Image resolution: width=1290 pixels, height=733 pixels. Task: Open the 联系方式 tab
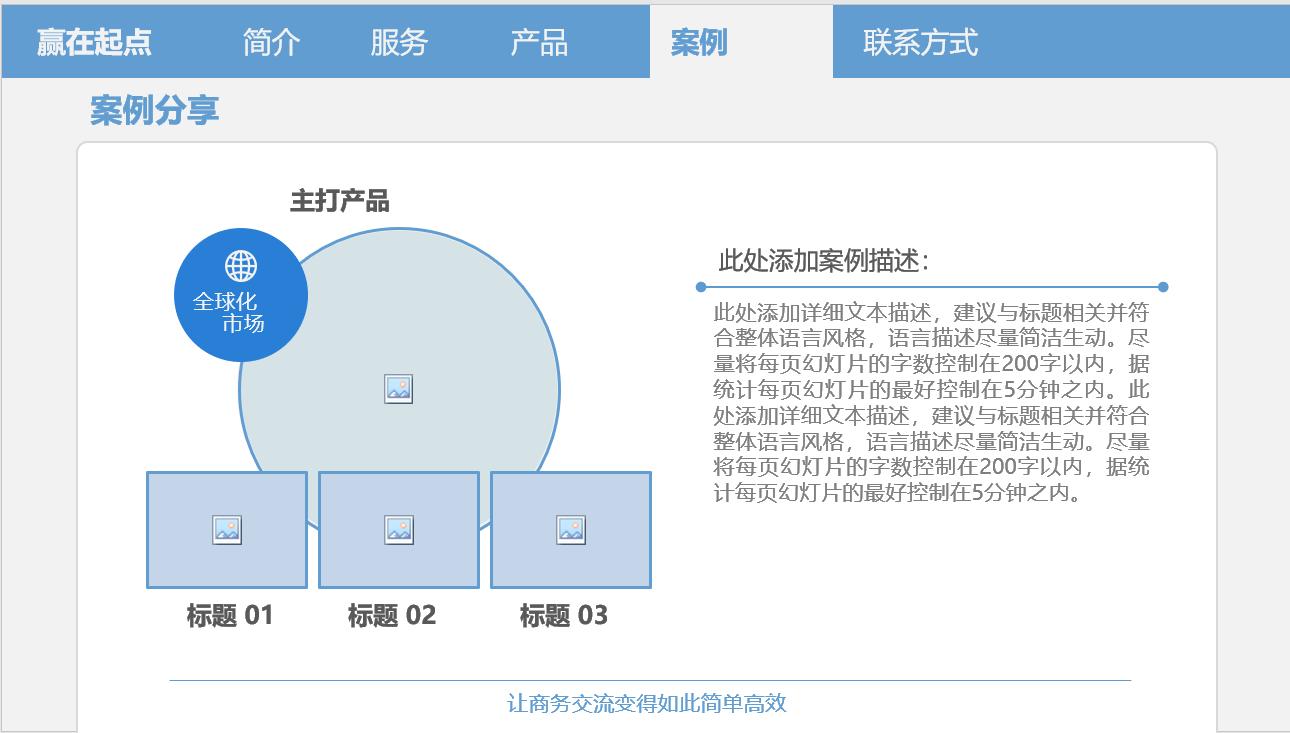tap(919, 42)
